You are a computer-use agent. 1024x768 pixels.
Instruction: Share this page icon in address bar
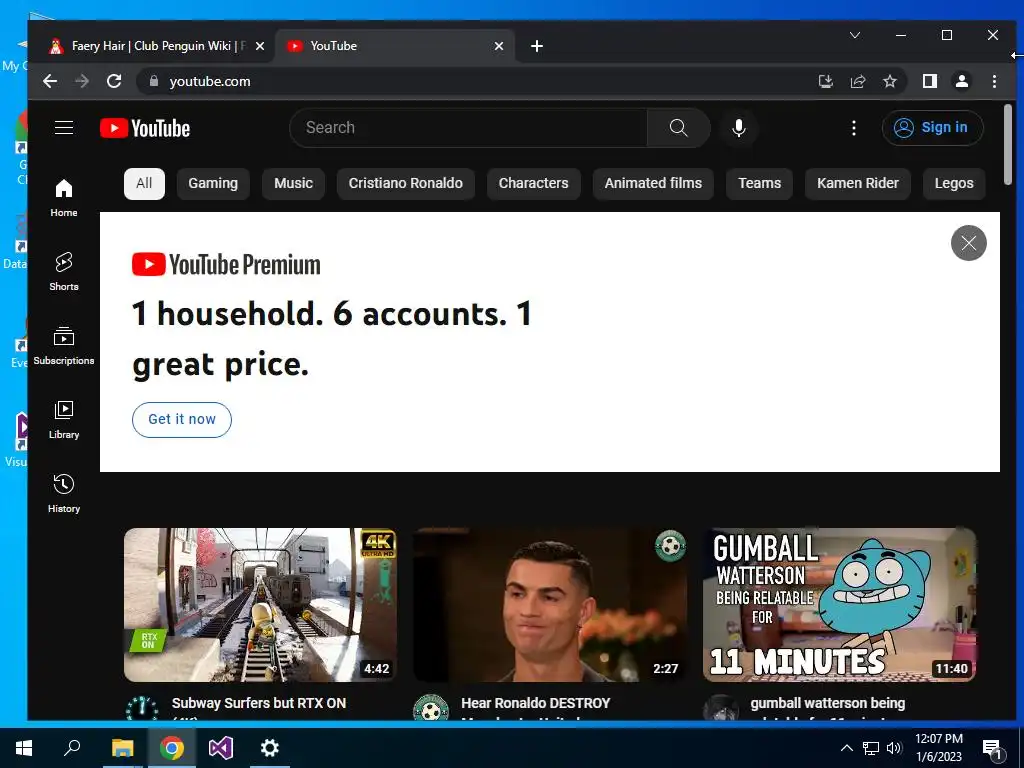(x=857, y=81)
